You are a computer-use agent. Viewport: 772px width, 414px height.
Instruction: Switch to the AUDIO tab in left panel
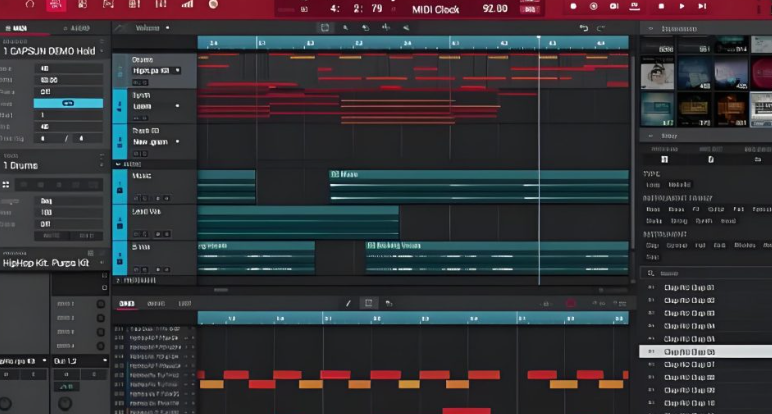(77, 29)
